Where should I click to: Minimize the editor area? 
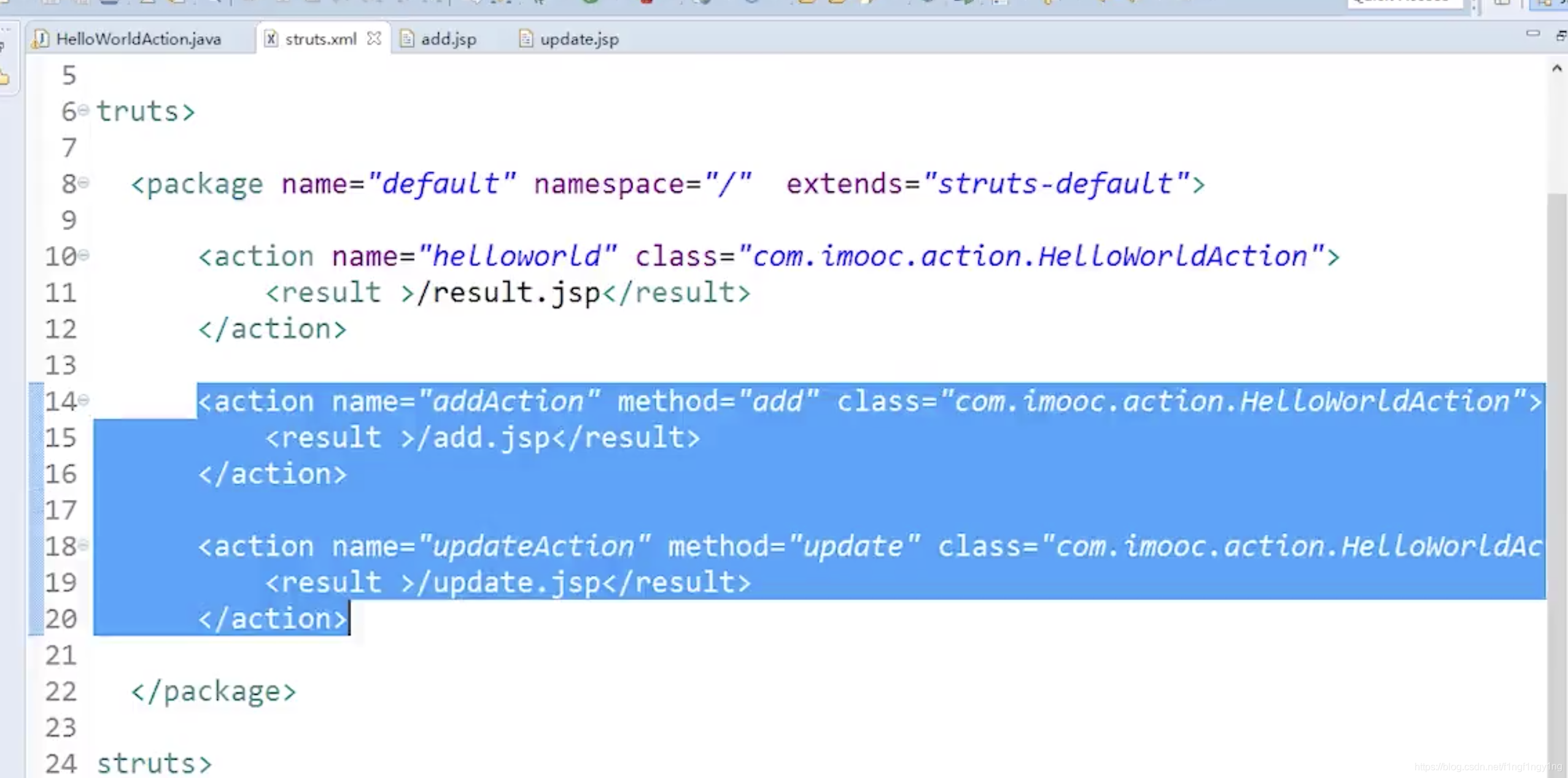(1532, 33)
